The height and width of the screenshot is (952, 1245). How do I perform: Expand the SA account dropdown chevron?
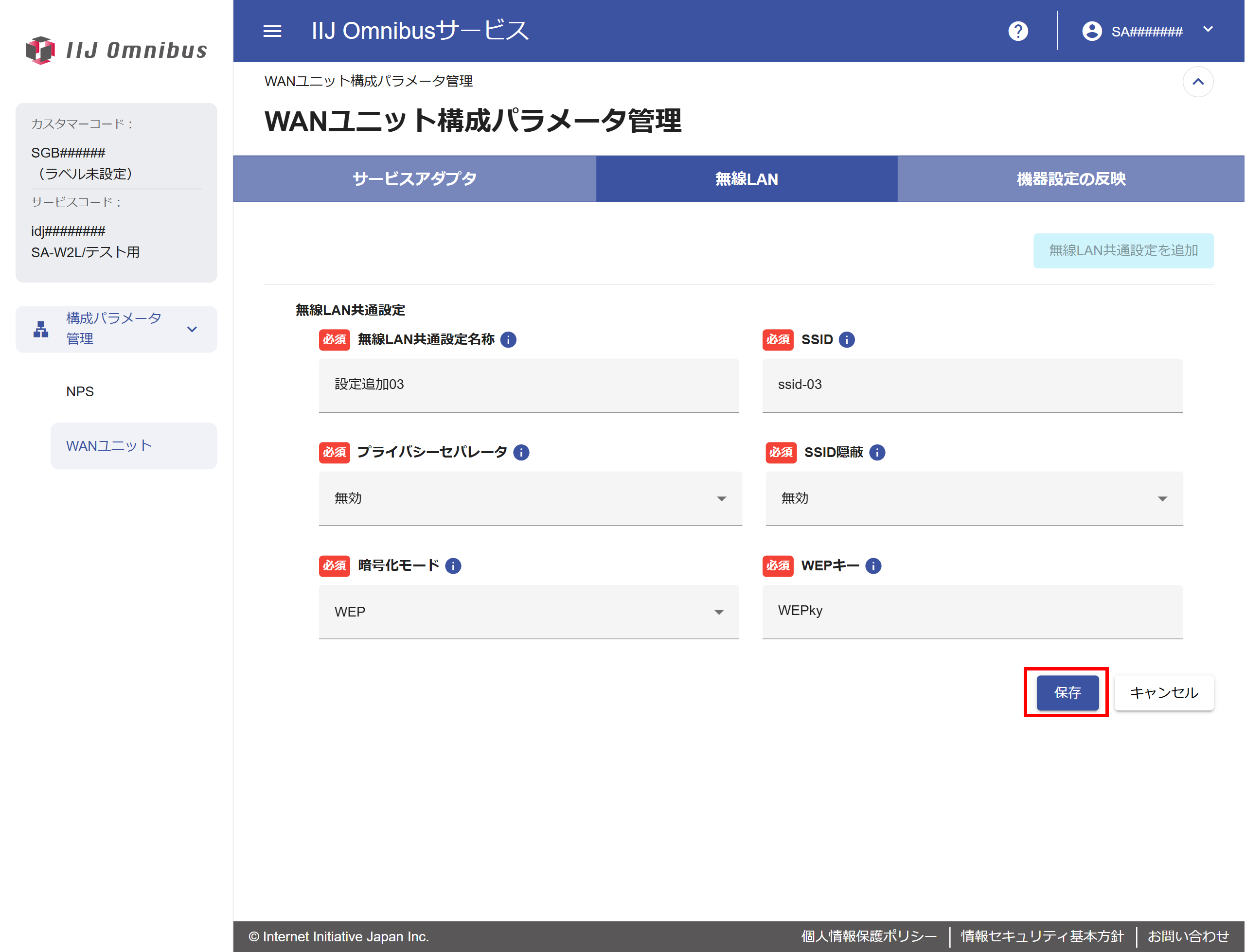(x=1208, y=30)
